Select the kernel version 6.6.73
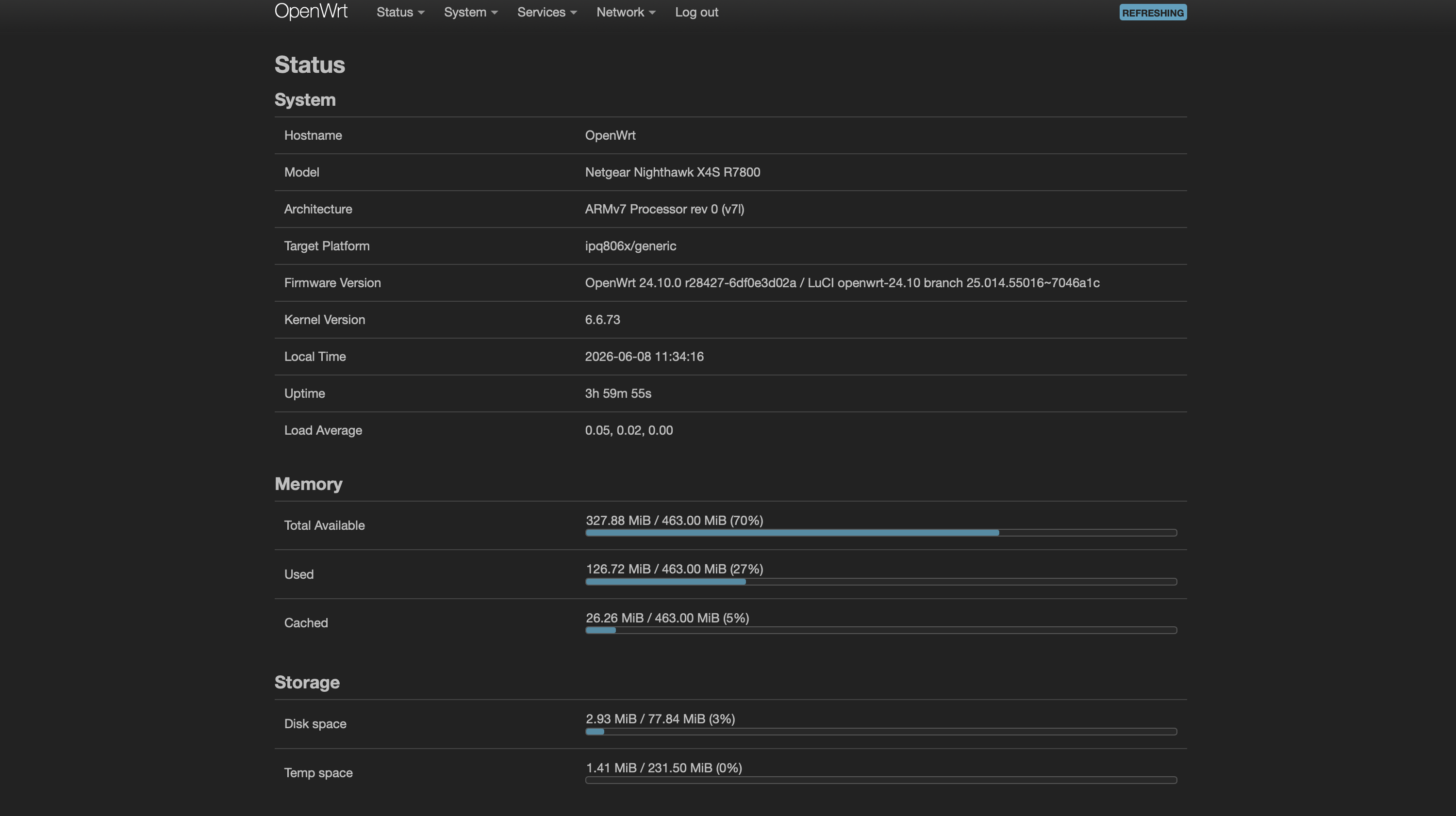The height and width of the screenshot is (816, 1456). click(x=602, y=320)
